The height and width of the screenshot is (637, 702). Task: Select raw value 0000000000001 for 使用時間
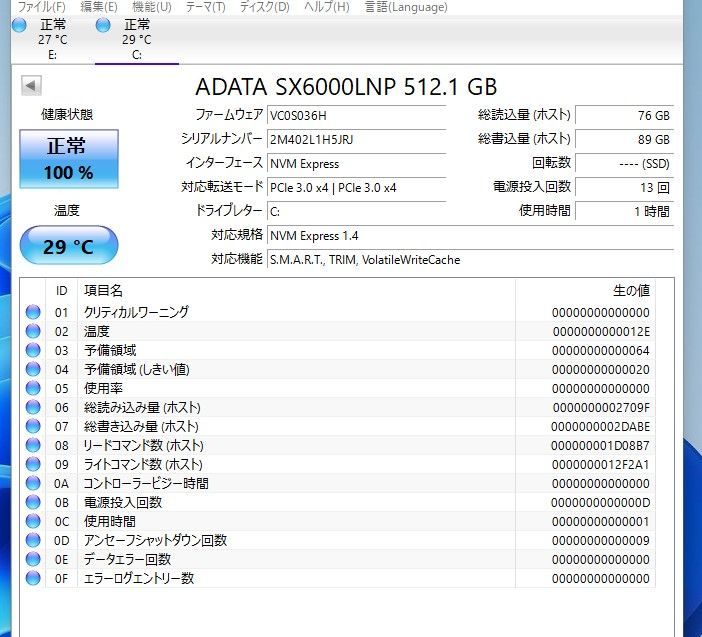[x=601, y=522]
